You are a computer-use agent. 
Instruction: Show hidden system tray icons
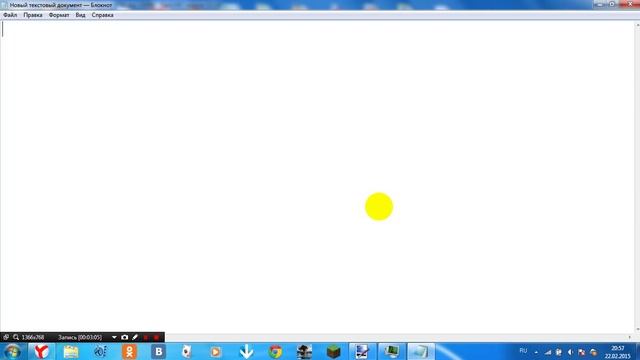tap(536, 352)
